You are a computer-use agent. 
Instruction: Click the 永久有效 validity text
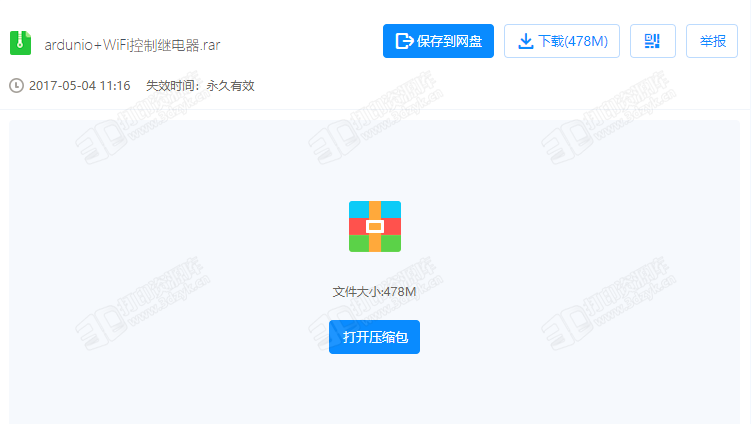230,86
